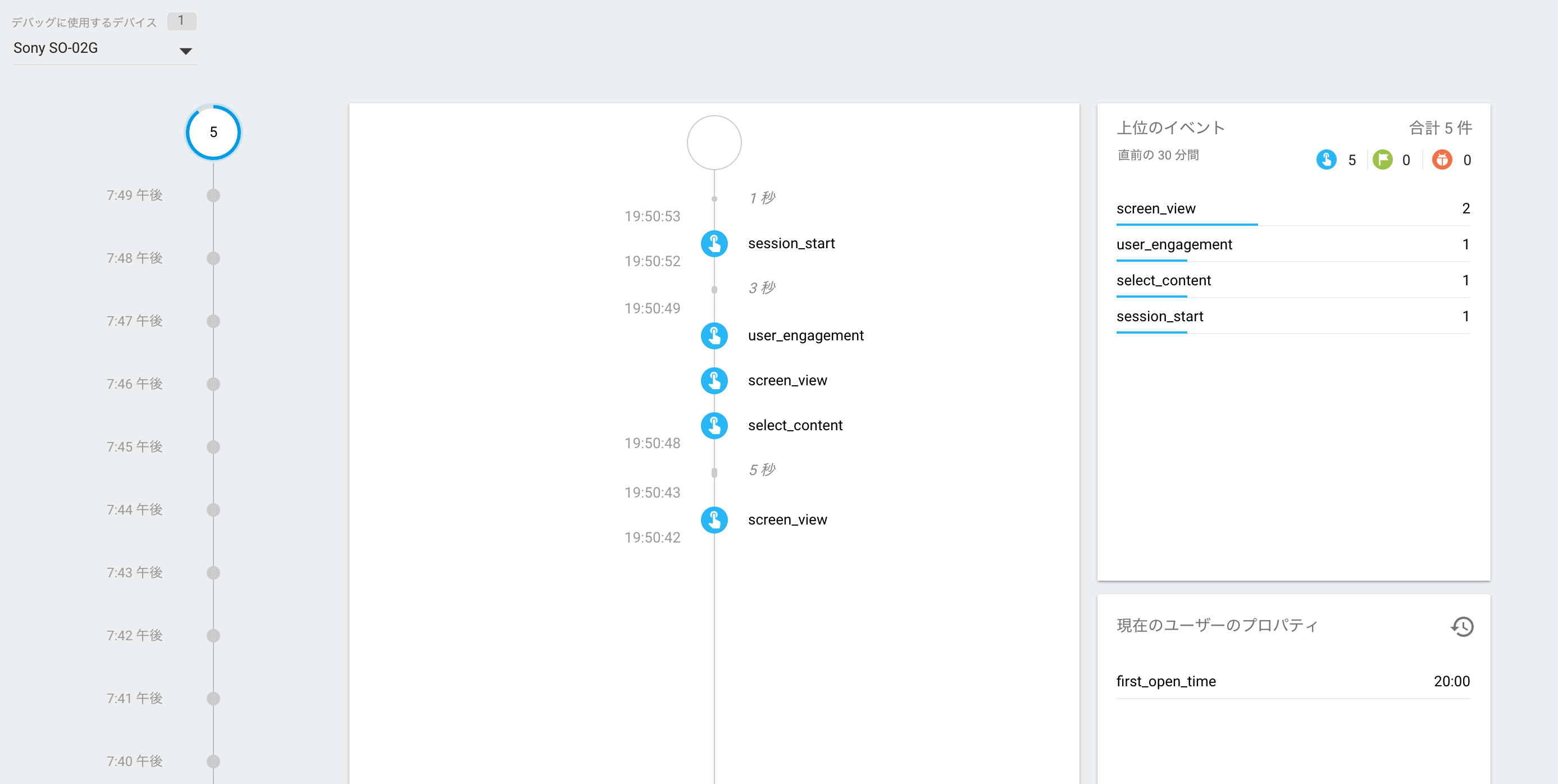Click the screen_view icon at 19:50:42
The image size is (1558, 784).
coord(714,519)
